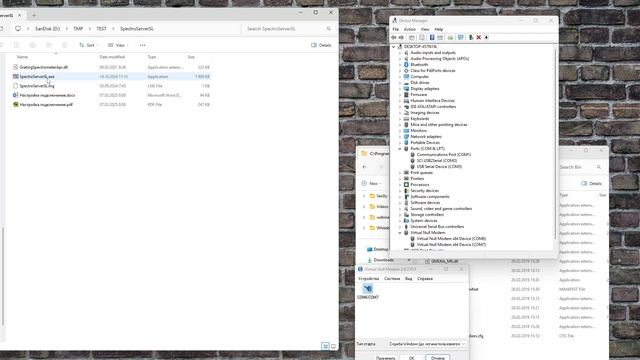Click Forward arrow in Device Manager toolbar

401,38
